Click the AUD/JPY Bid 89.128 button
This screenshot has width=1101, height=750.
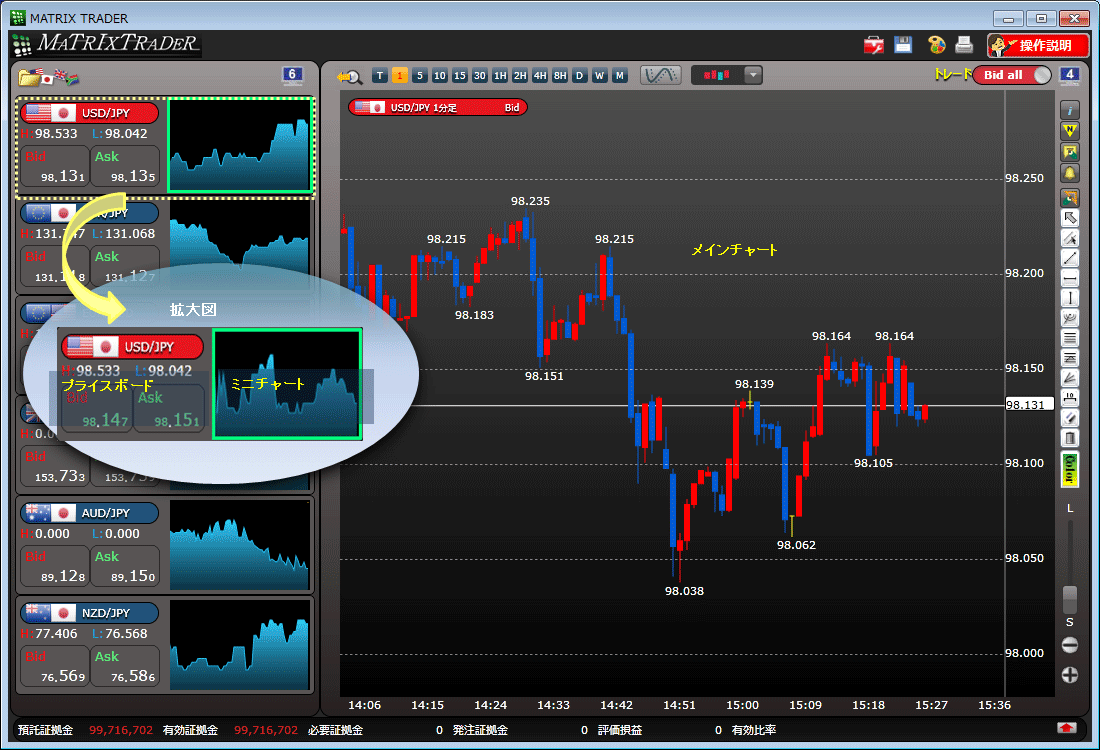click(55, 566)
